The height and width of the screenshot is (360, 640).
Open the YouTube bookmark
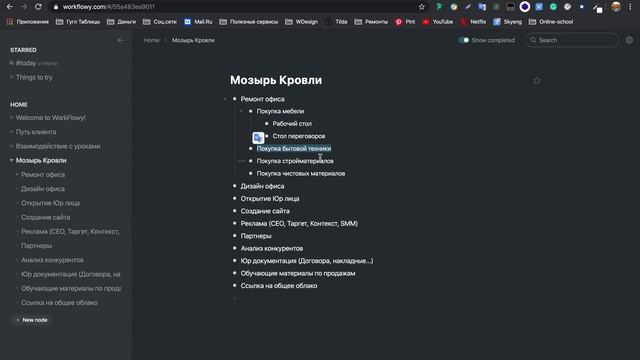[x=438, y=22]
